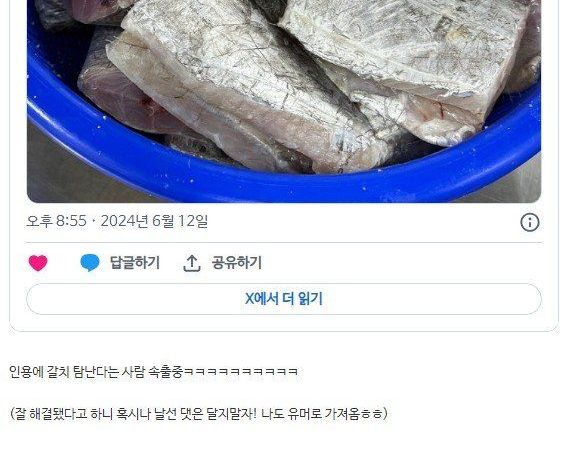
Task: Open the circled info icon beside the date
Action: [x=530, y=222]
